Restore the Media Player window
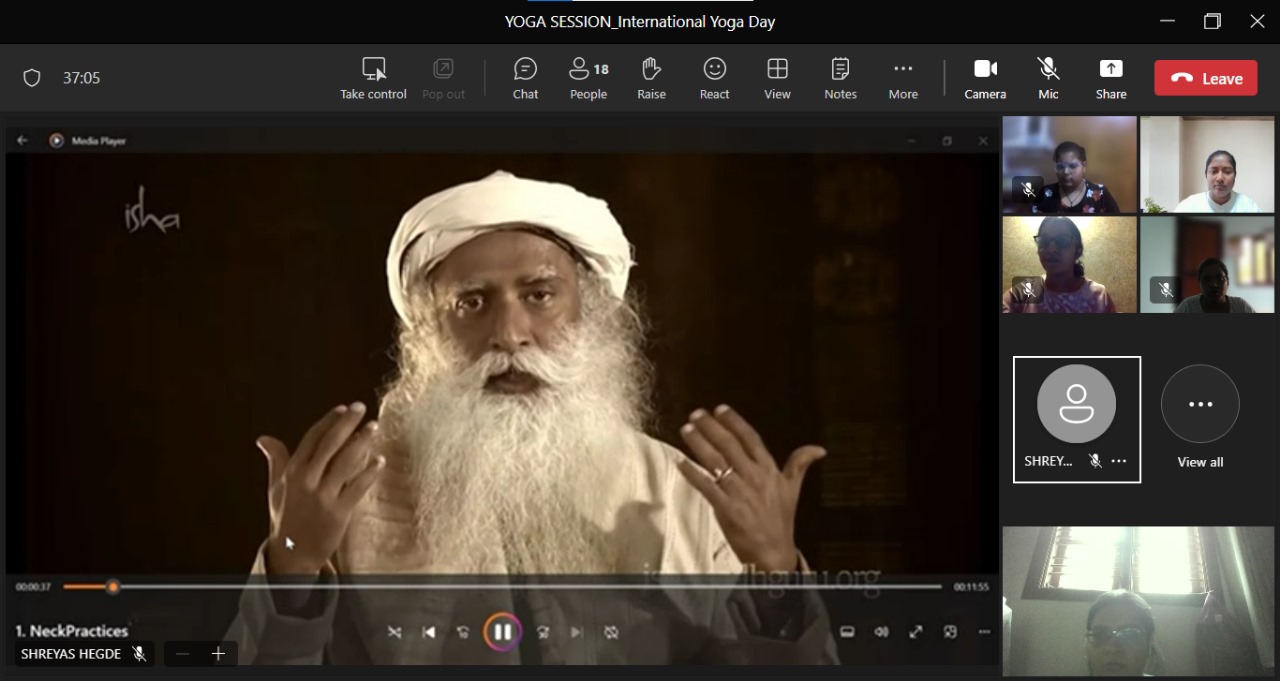The width and height of the screenshot is (1280, 681). (x=947, y=141)
